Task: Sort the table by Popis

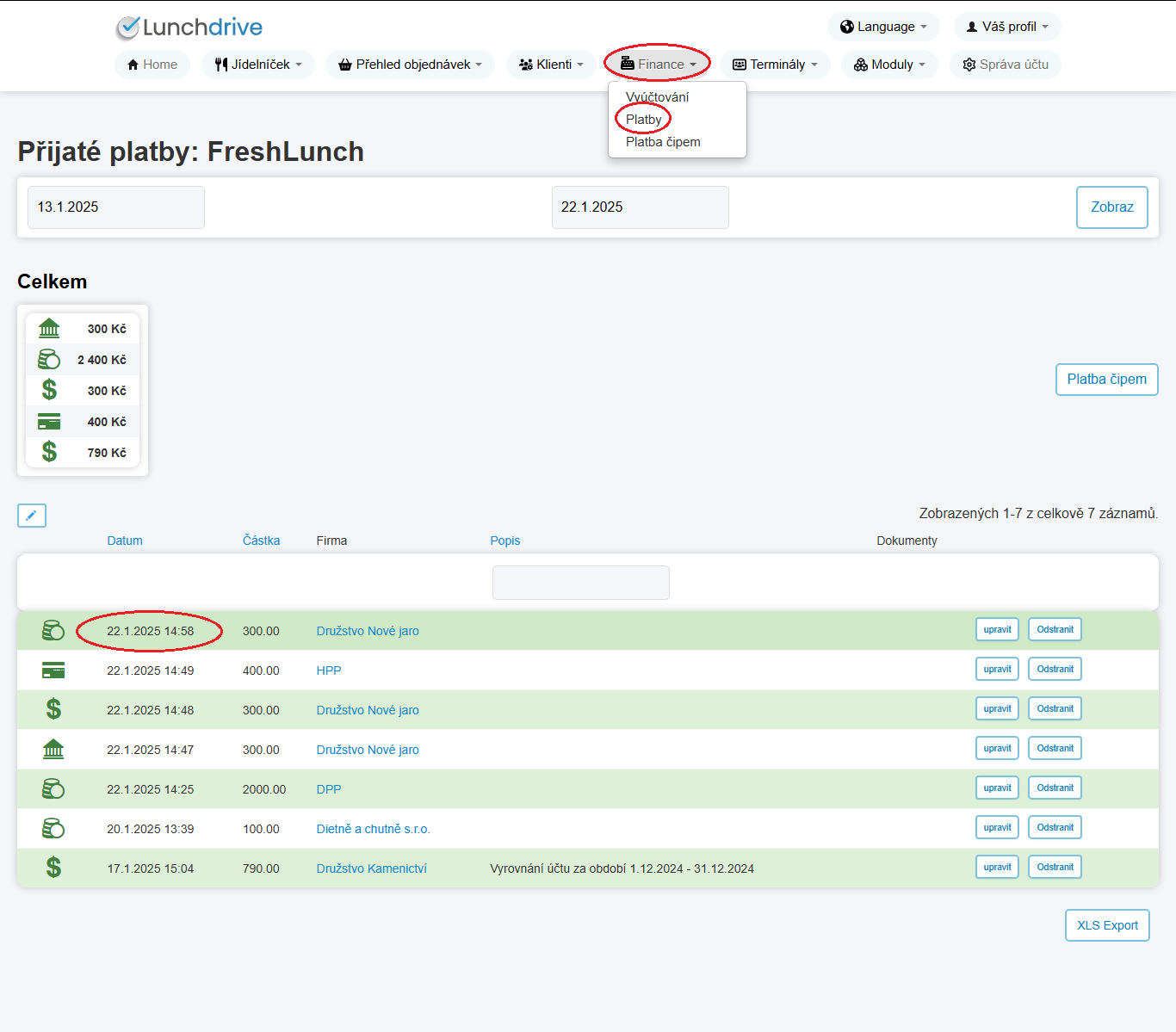Action: click(505, 541)
